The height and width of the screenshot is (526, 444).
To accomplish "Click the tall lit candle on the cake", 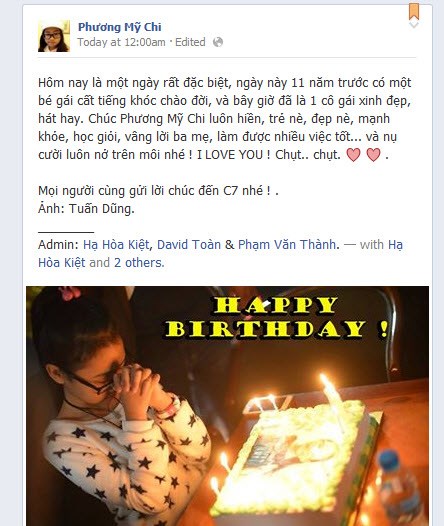I will 333,399.
